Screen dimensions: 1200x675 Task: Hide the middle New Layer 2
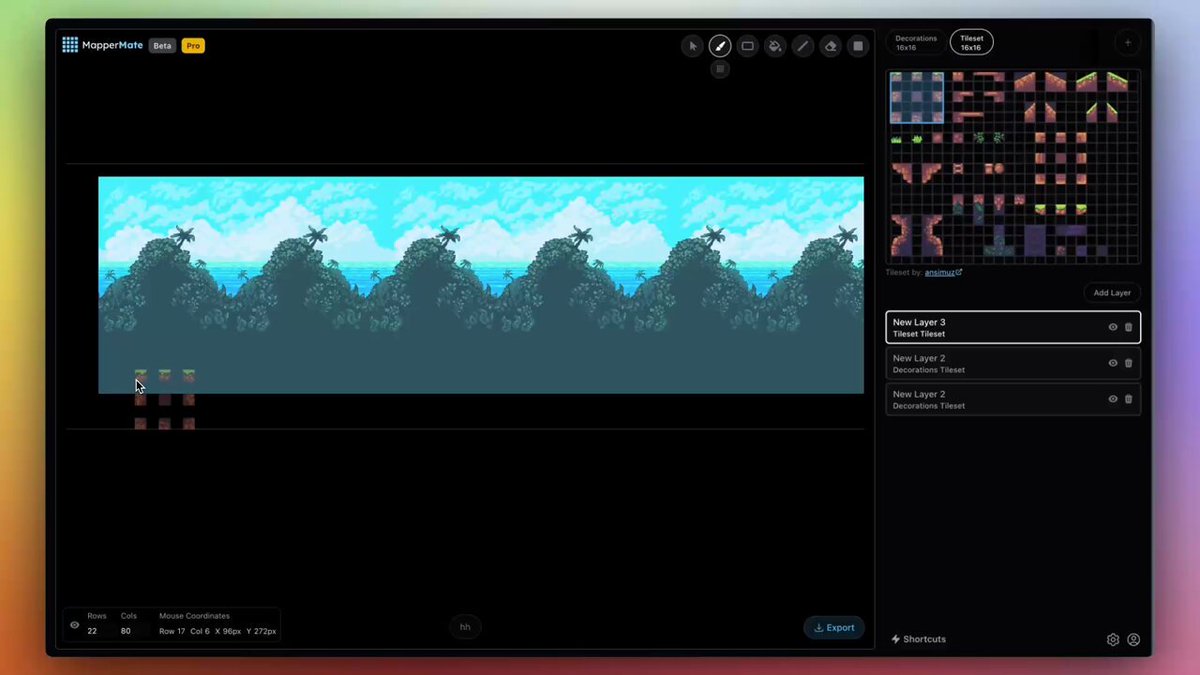[x=1113, y=363]
